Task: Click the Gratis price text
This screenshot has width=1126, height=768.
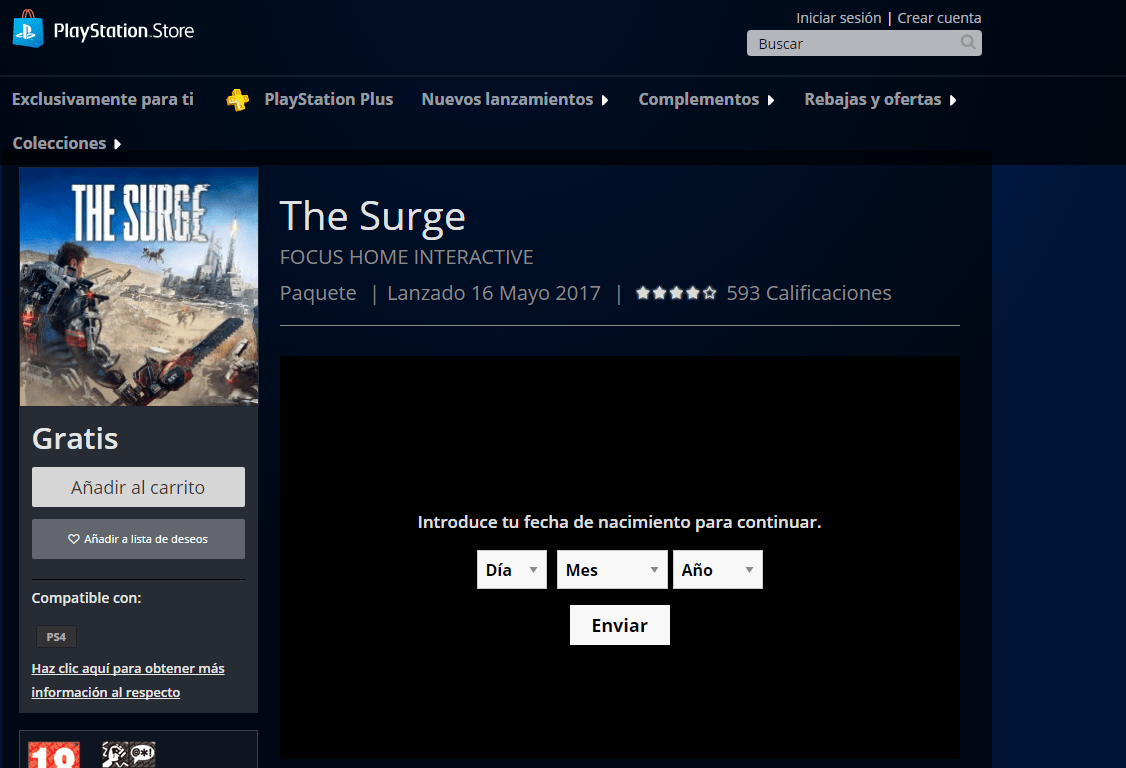Action: (75, 438)
